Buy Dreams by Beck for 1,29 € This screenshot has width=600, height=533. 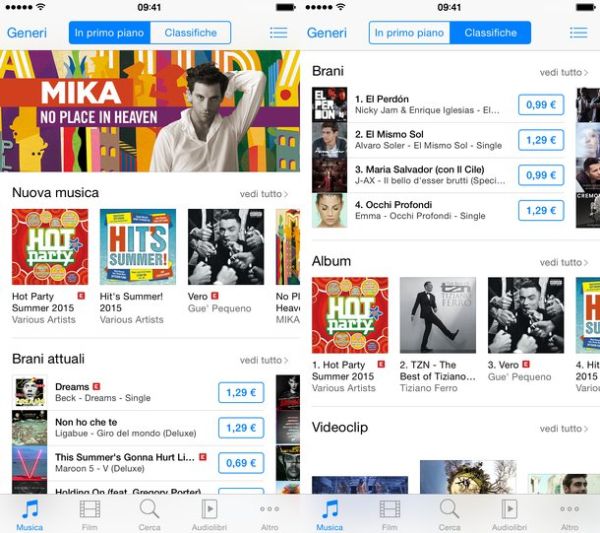(x=241, y=392)
